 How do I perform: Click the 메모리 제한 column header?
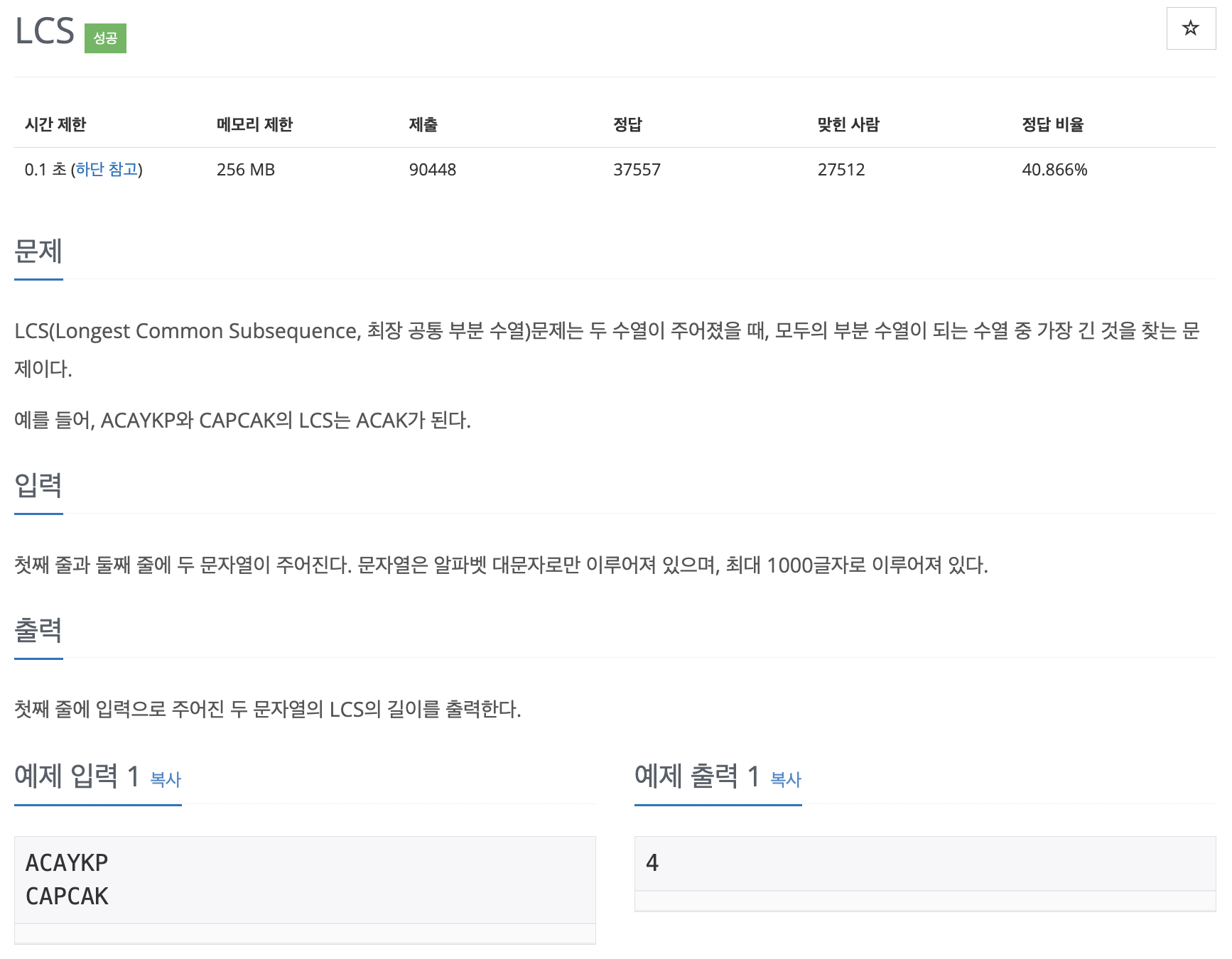point(254,124)
